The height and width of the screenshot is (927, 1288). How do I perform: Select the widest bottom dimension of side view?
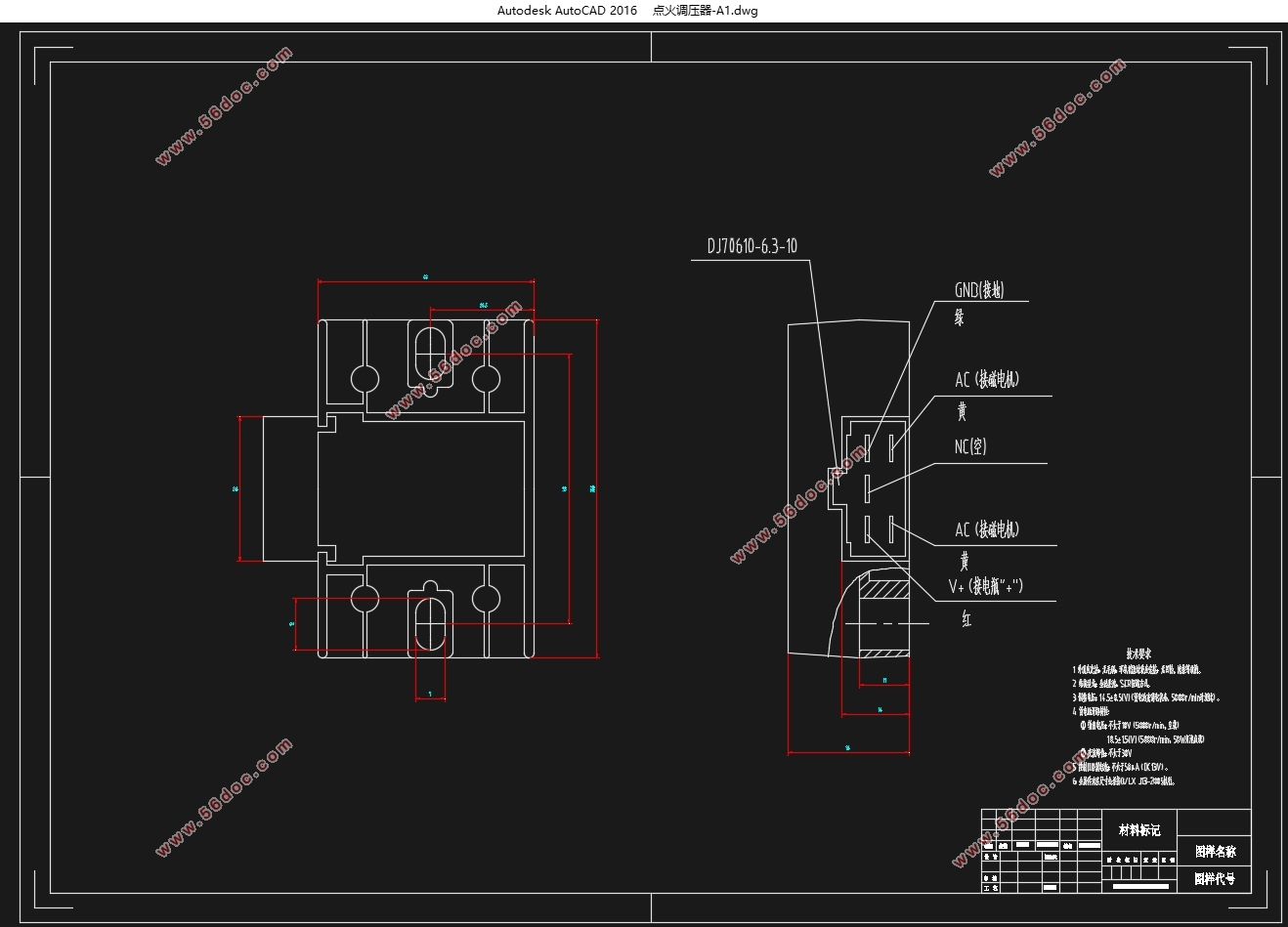click(847, 749)
